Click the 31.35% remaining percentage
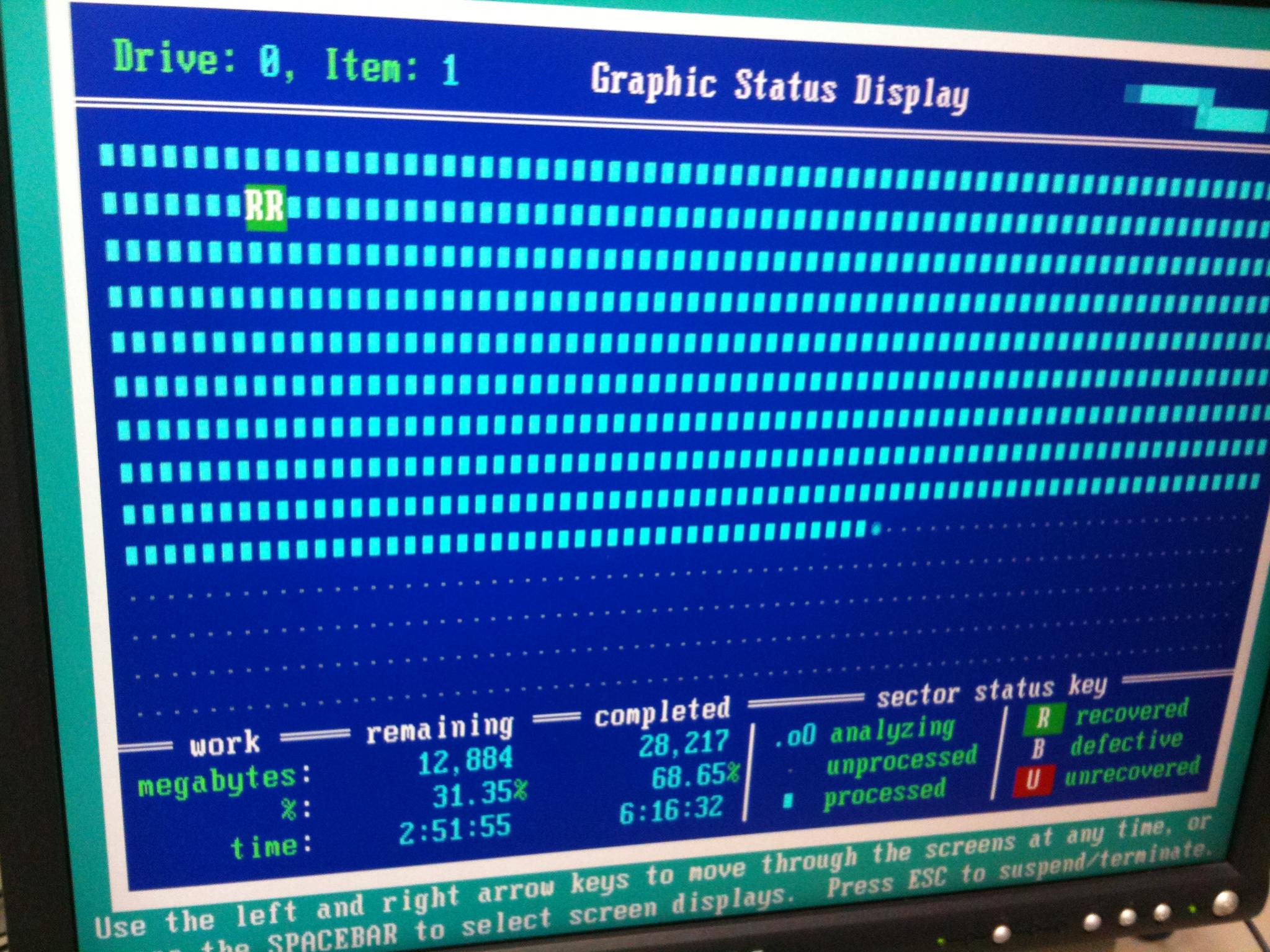Image resolution: width=1270 pixels, height=952 pixels. pyautogui.click(x=479, y=794)
